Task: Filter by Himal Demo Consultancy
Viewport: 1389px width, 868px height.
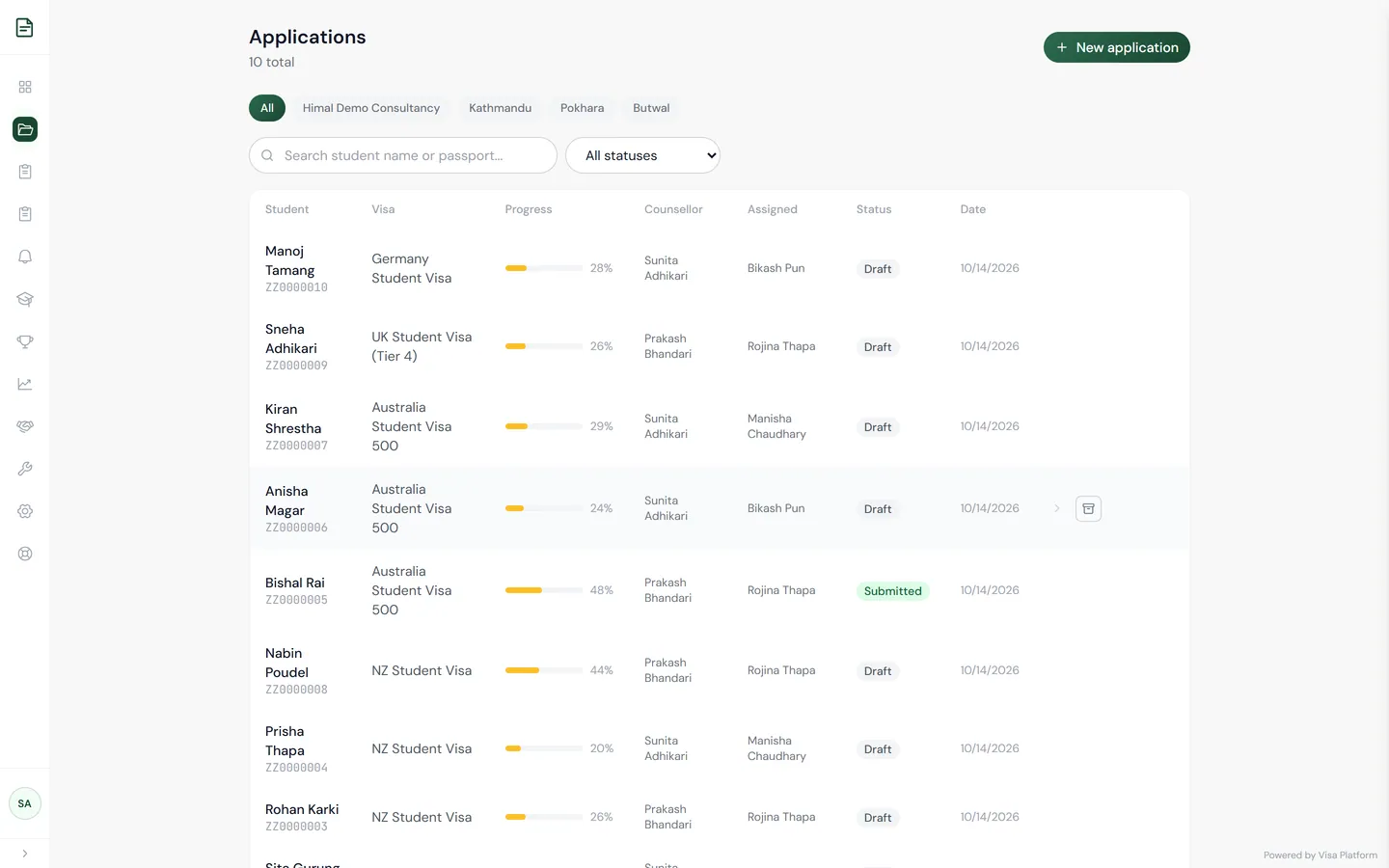Action: [371, 108]
